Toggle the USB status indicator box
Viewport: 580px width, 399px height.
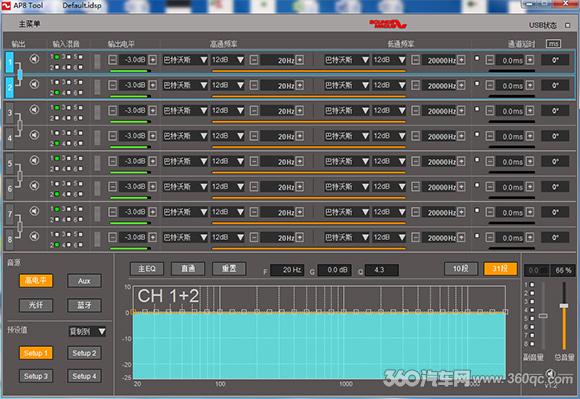(x=567, y=25)
